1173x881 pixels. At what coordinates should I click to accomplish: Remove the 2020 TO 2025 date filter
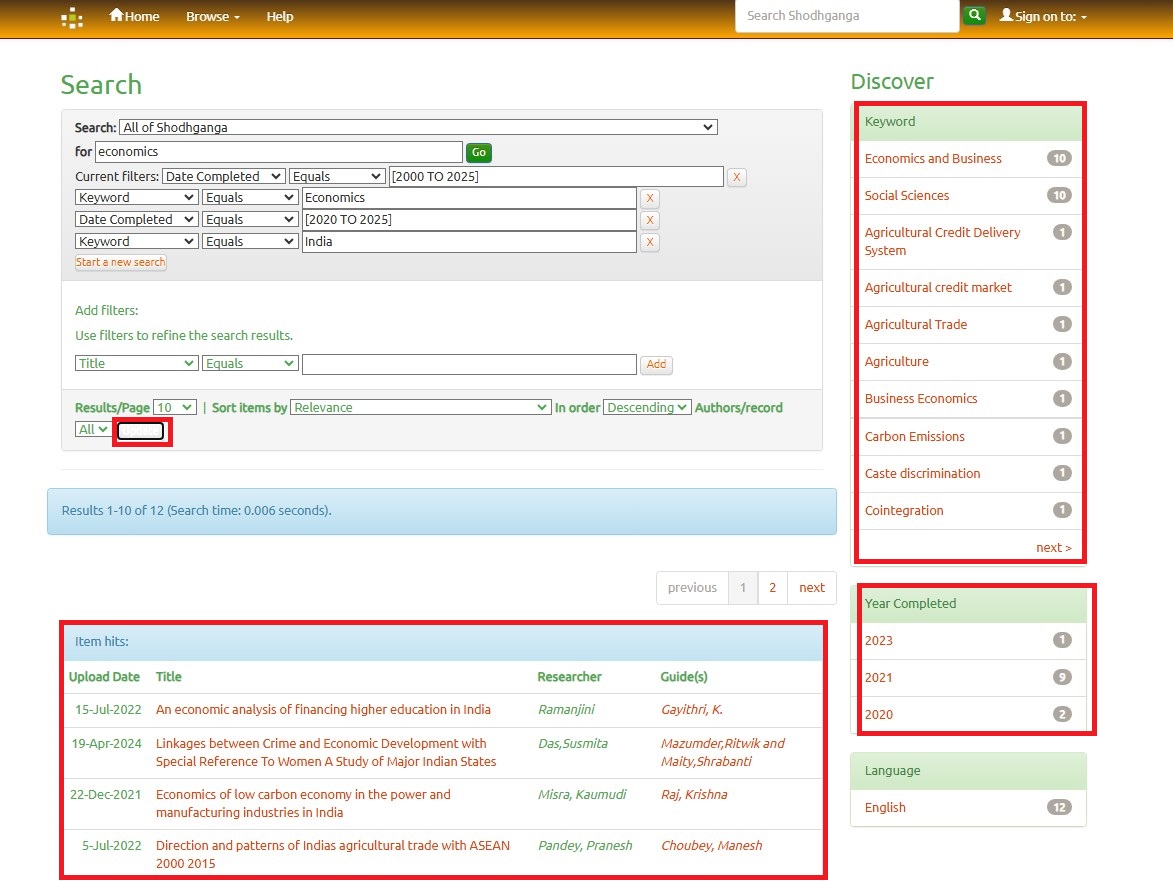pyautogui.click(x=649, y=220)
